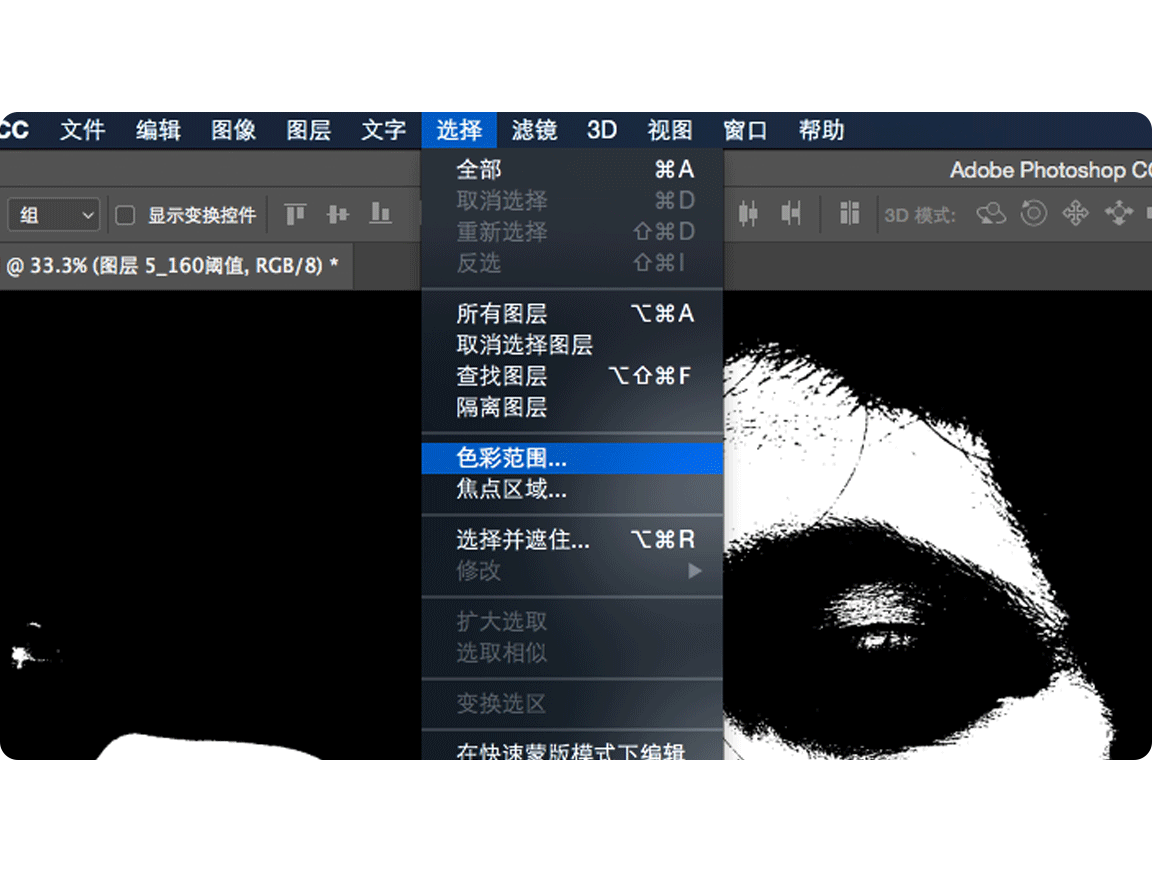Choose 色彩范围... menu entry

click(x=572, y=458)
